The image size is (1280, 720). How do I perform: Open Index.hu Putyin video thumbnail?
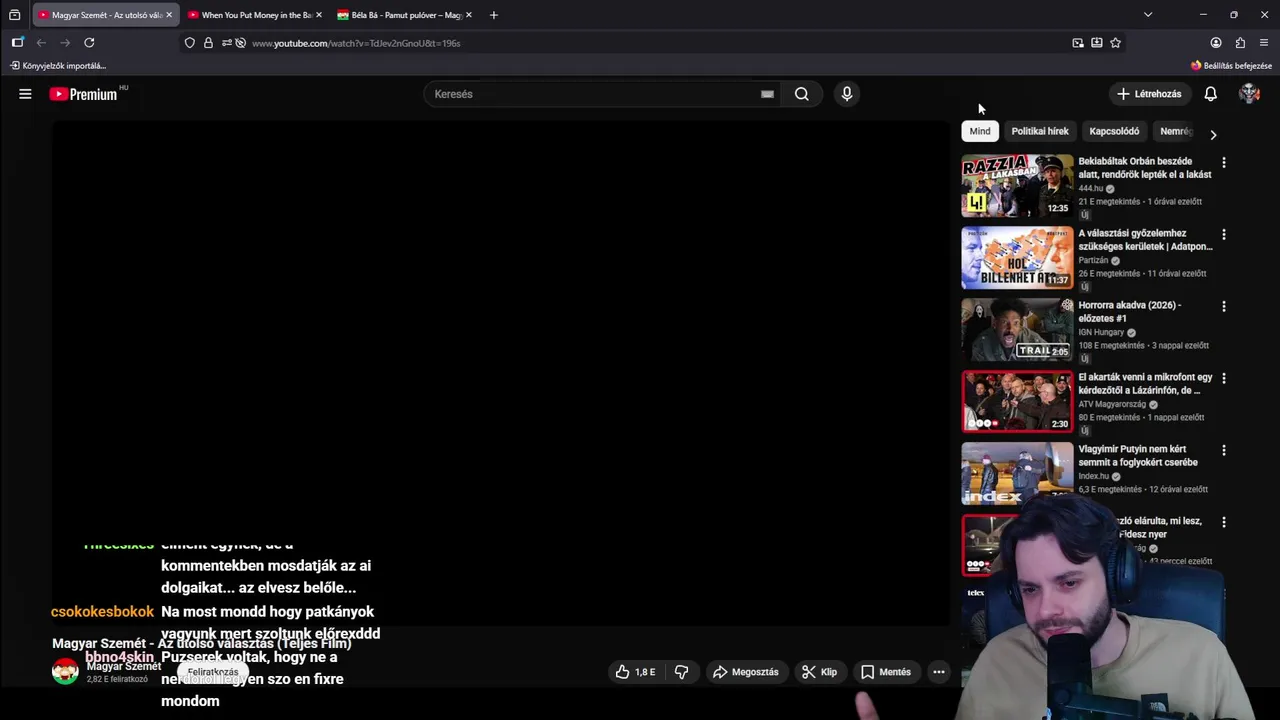pos(1017,473)
